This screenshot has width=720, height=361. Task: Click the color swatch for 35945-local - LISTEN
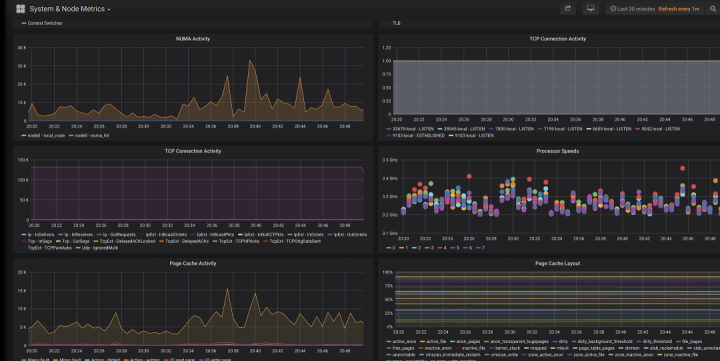click(x=441, y=129)
